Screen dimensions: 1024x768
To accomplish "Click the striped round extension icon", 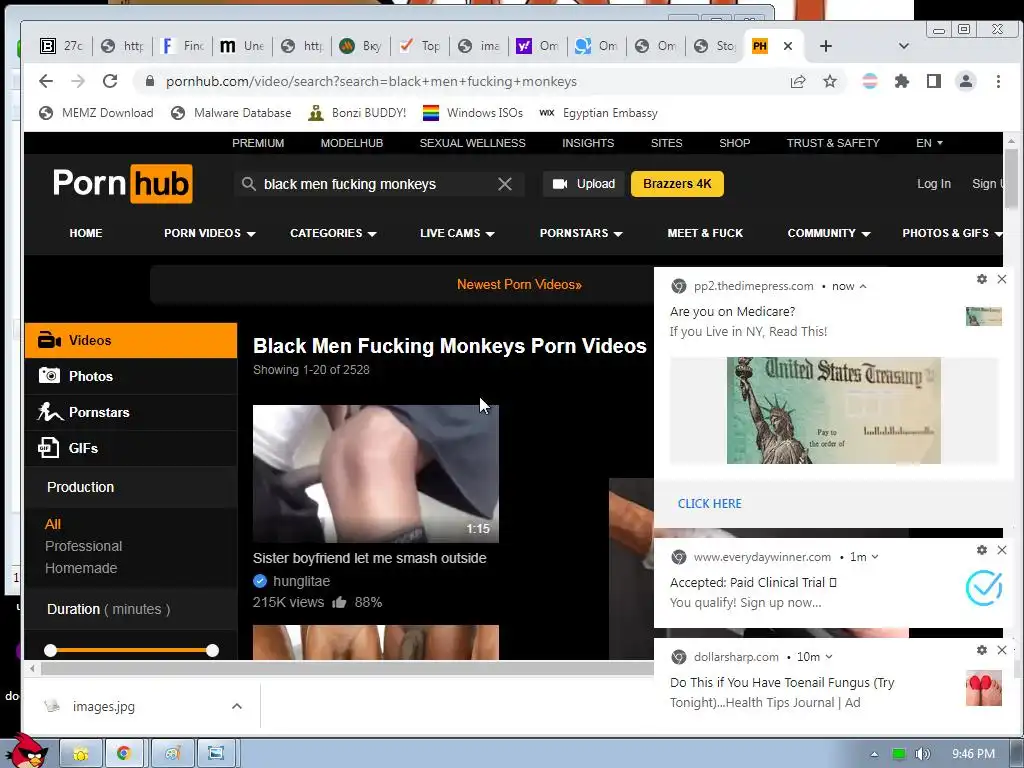I will point(870,82).
